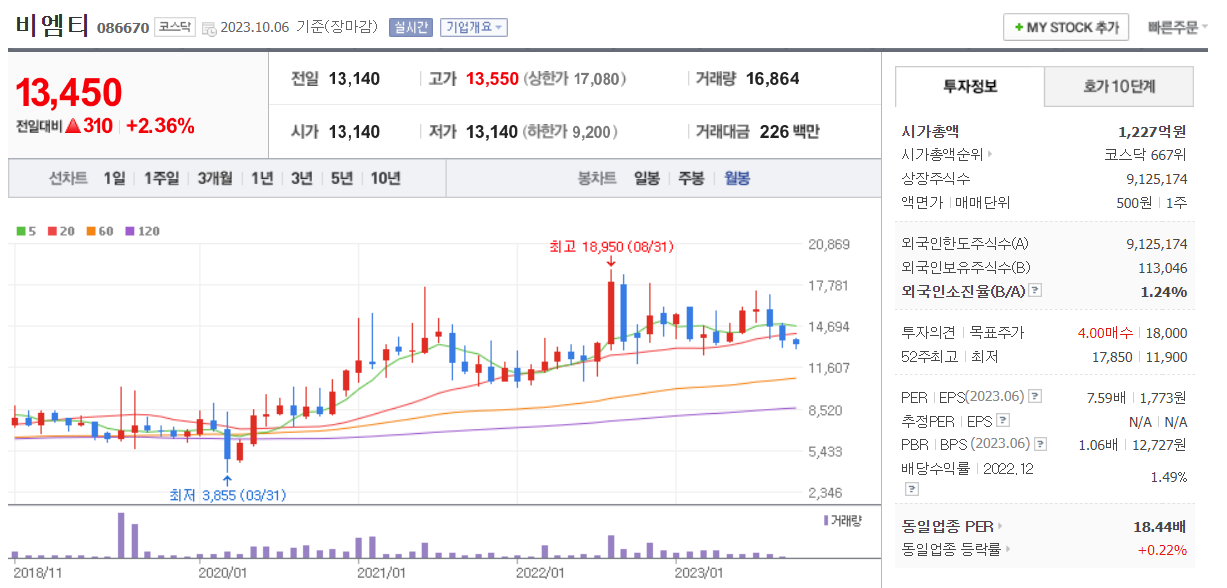Click the 실시간 real-time badge
The image size is (1227, 588).
[411, 27]
